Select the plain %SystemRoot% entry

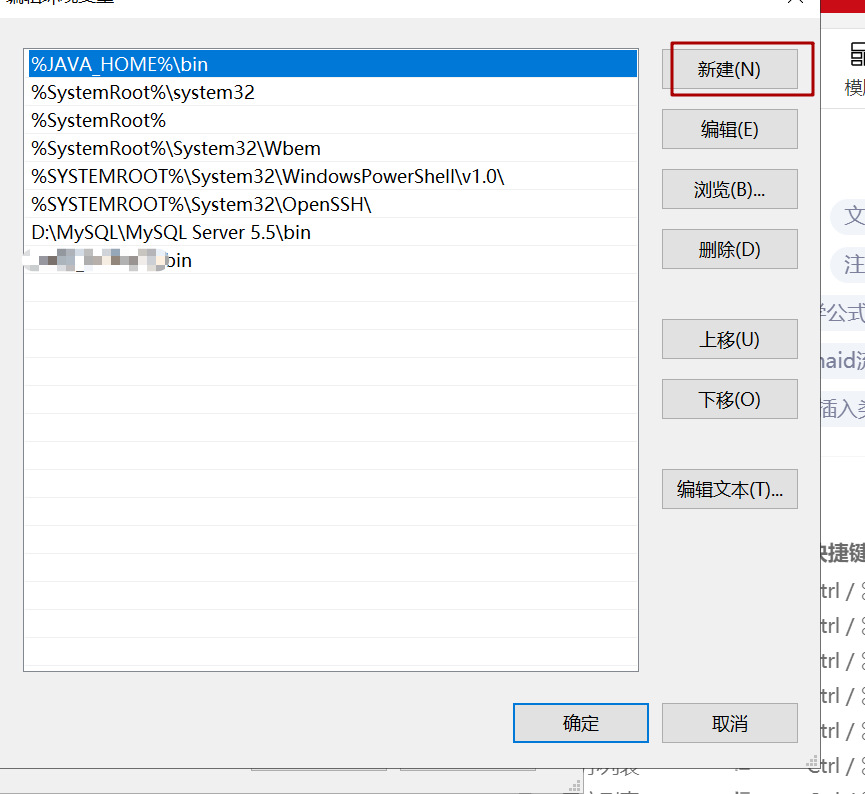331,120
